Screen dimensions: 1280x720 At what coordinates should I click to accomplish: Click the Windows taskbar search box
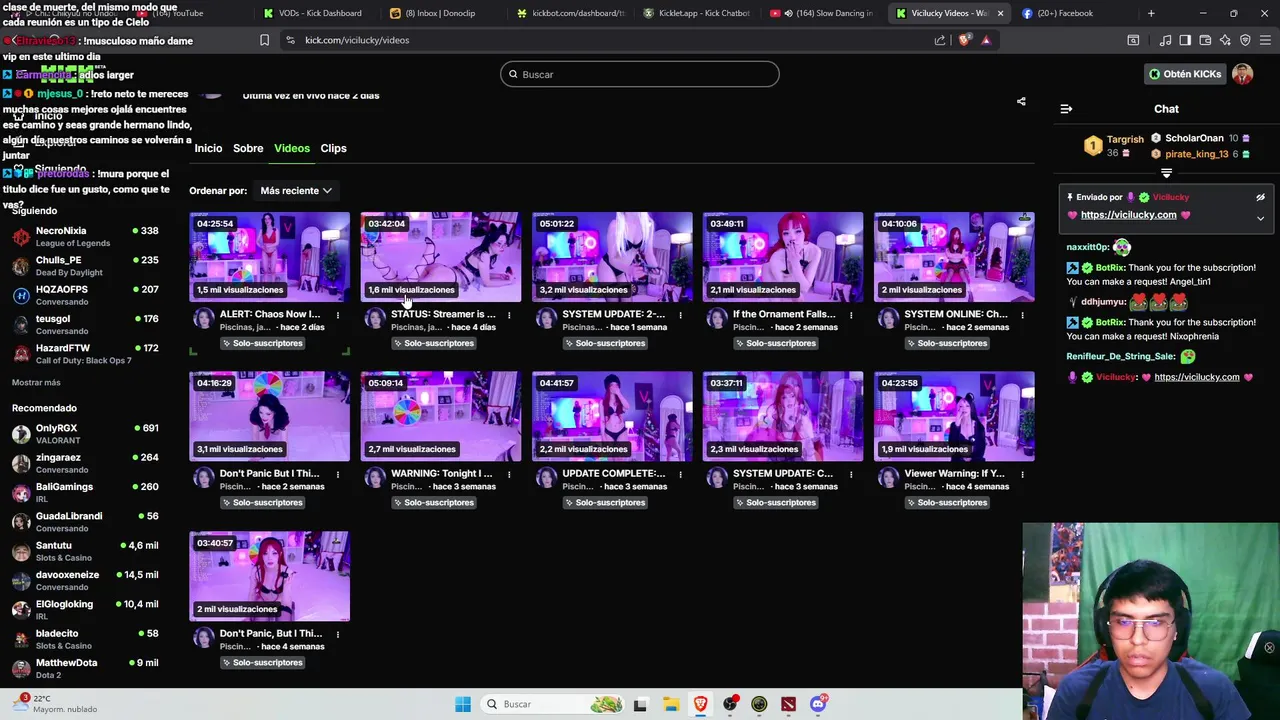(551, 704)
